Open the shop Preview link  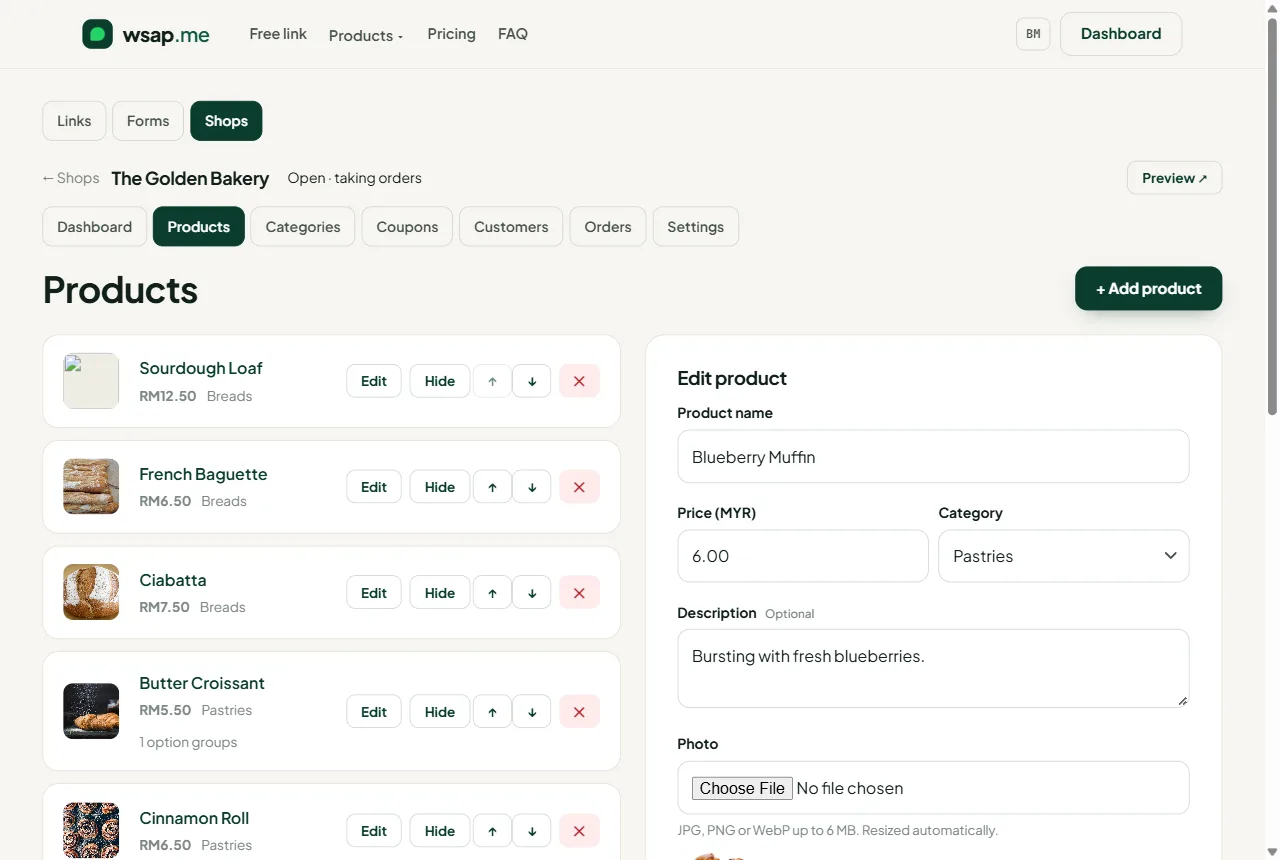1174,178
